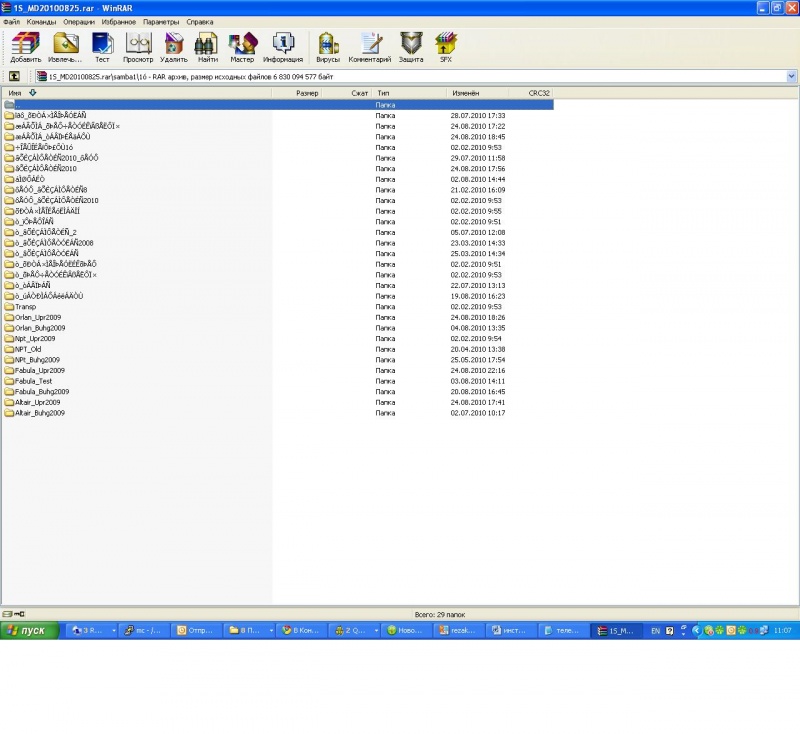
Task: Open the Параметры menu
Action: point(161,21)
